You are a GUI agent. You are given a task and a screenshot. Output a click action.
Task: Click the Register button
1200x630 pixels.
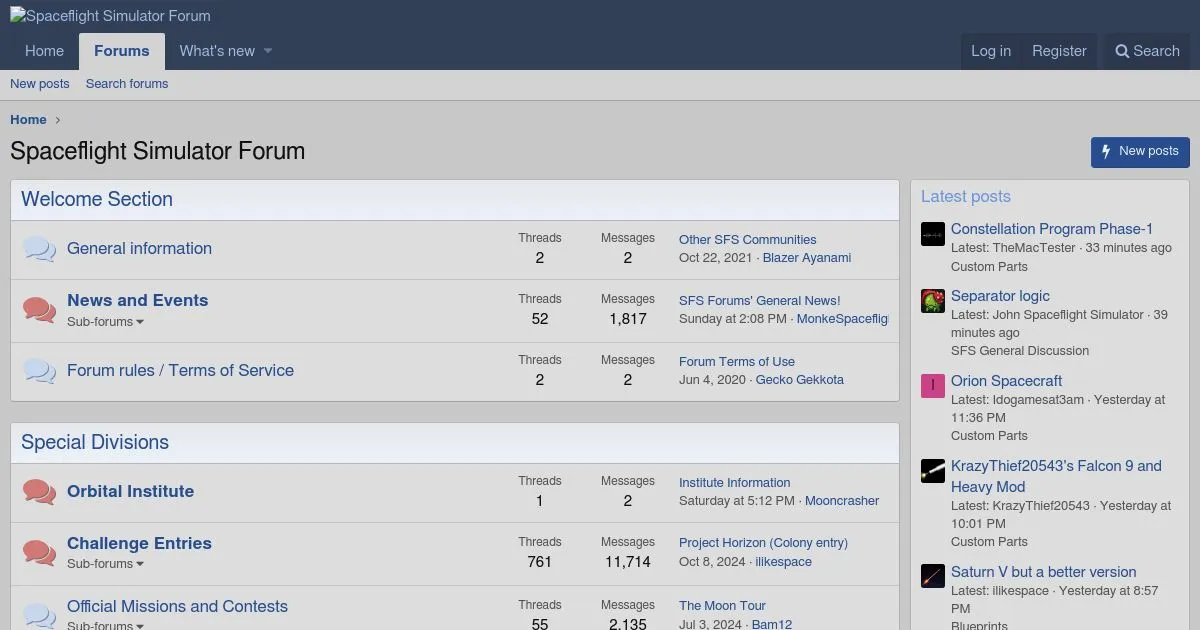point(1059,51)
